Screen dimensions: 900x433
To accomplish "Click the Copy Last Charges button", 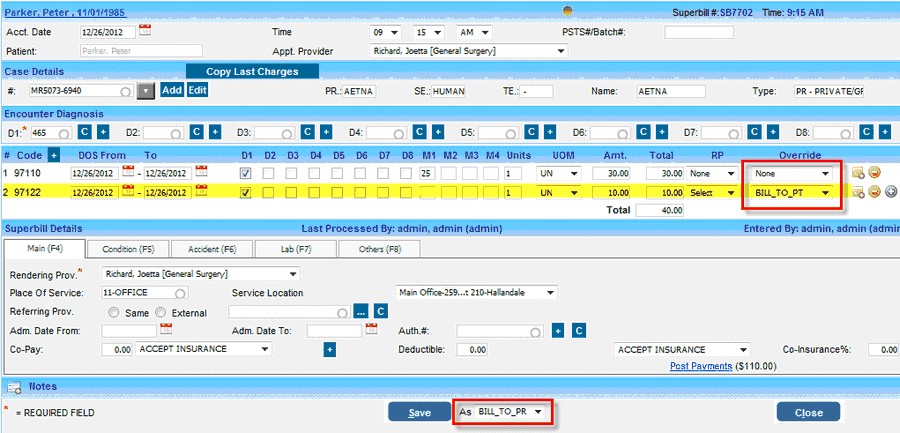I will [x=254, y=71].
